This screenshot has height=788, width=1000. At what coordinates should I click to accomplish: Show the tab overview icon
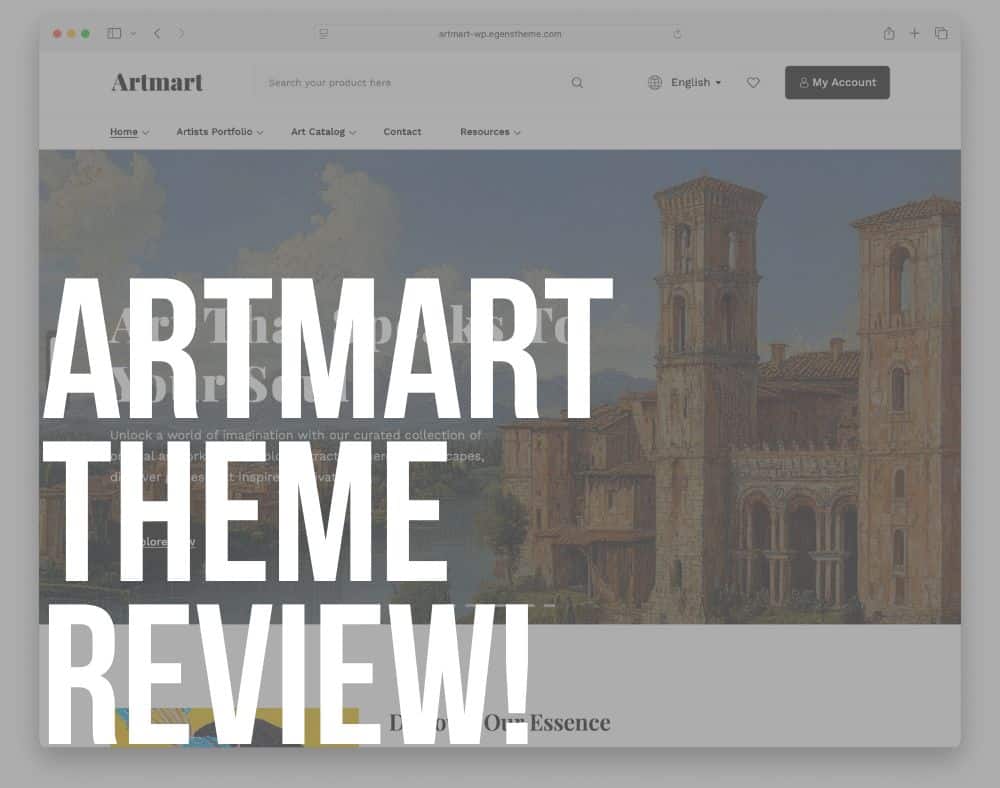click(941, 33)
